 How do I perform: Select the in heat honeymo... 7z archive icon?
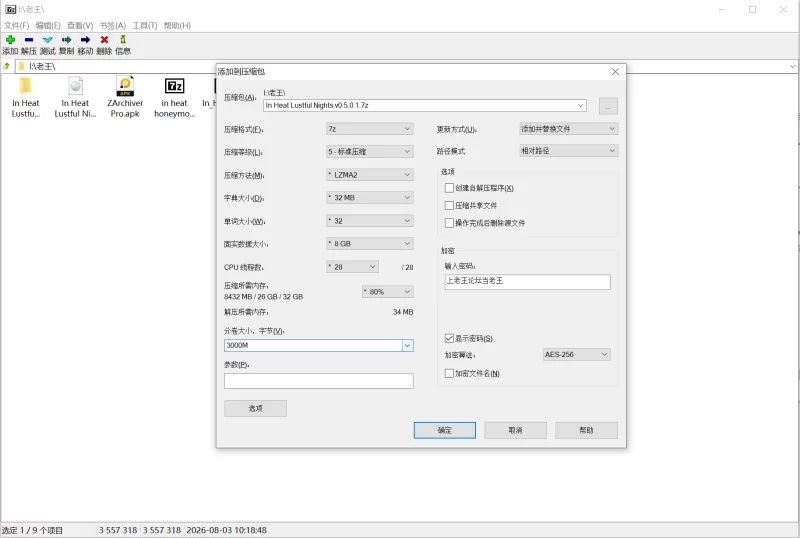pos(174,86)
